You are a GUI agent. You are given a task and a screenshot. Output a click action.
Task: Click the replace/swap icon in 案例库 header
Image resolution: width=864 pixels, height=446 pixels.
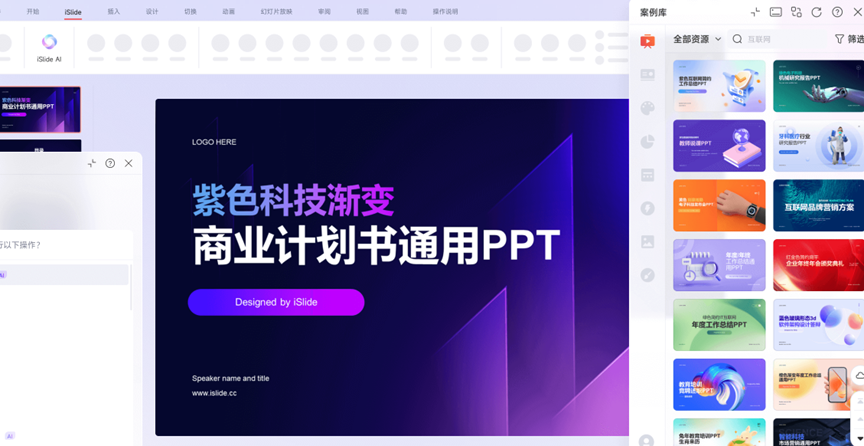coord(796,12)
